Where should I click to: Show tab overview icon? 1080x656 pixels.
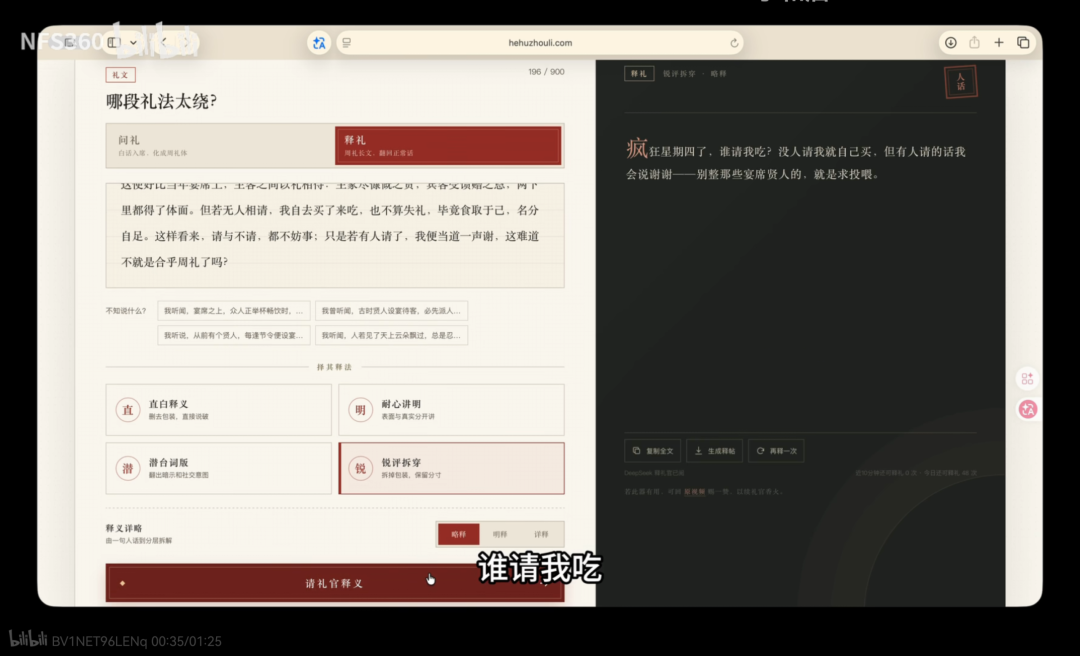click(1024, 43)
